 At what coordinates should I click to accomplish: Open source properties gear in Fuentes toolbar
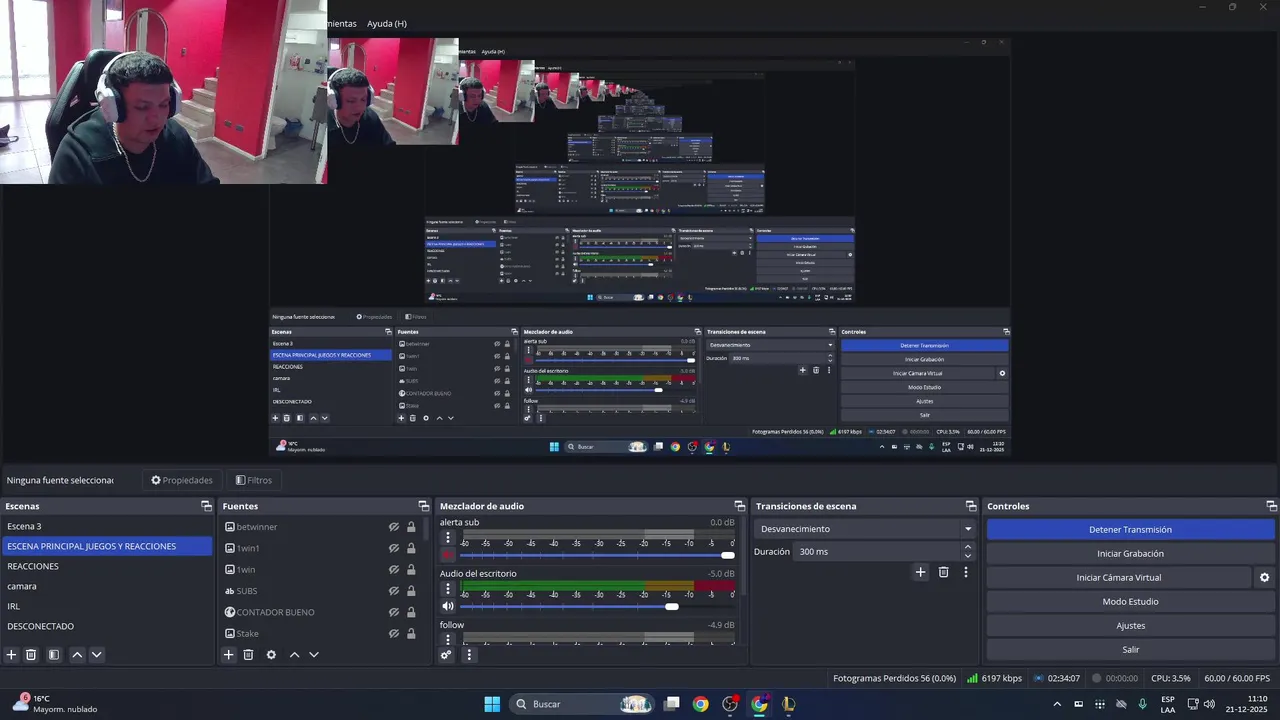click(271, 655)
